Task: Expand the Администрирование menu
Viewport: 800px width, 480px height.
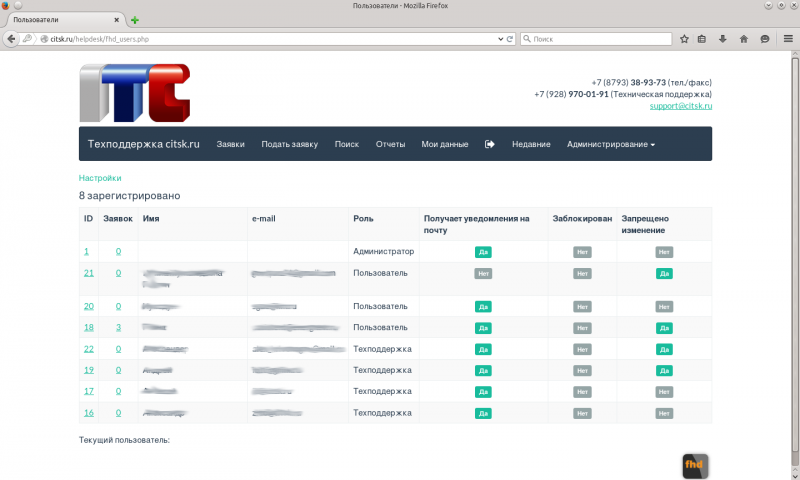Action: [x=611, y=144]
